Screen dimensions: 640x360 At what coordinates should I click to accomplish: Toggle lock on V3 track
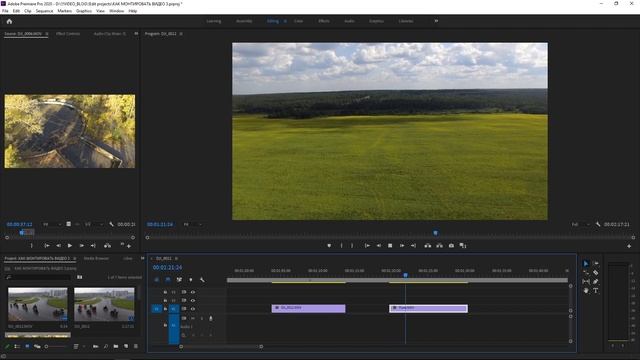[165, 292]
